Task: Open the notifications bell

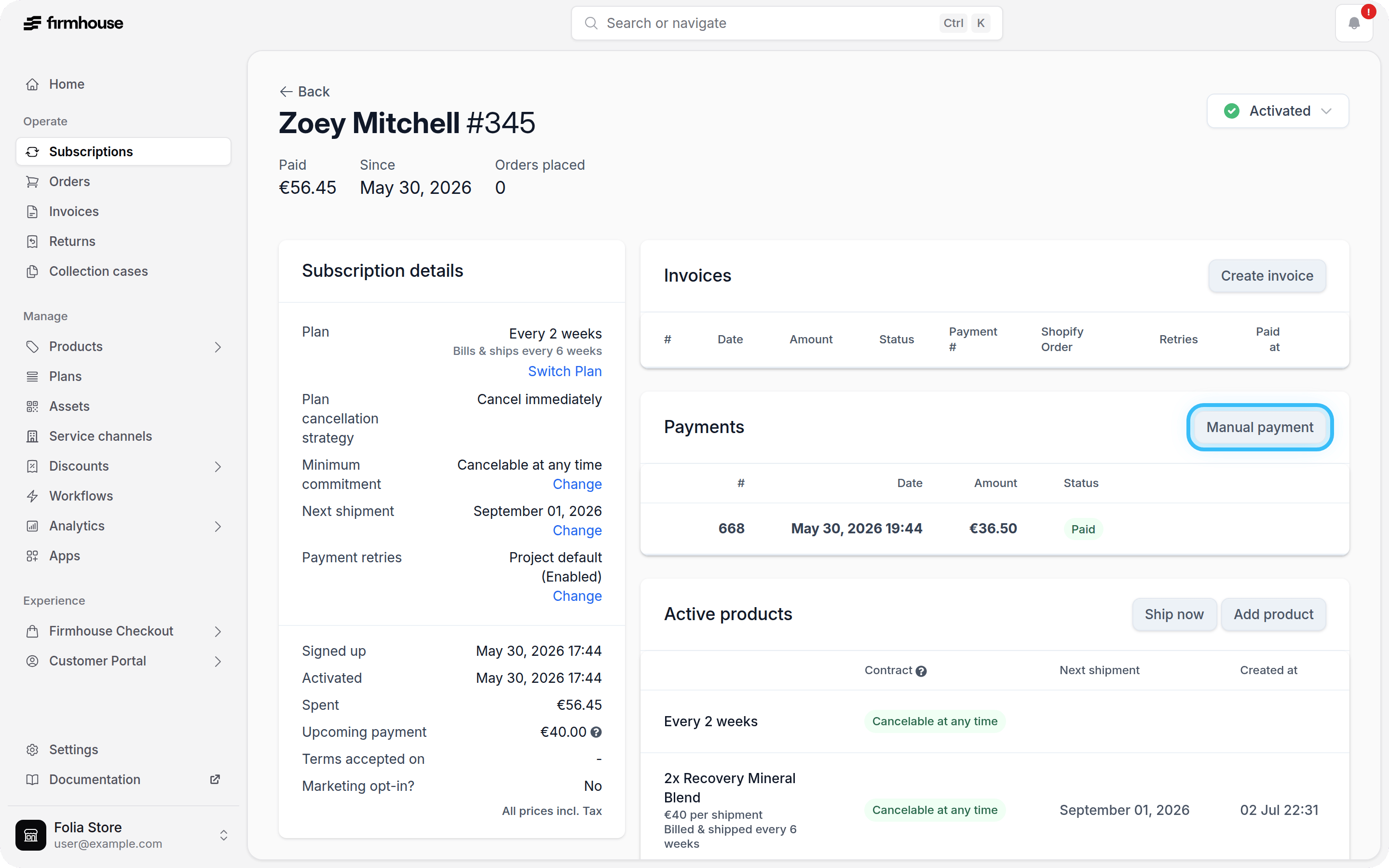Action: point(1354,23)
